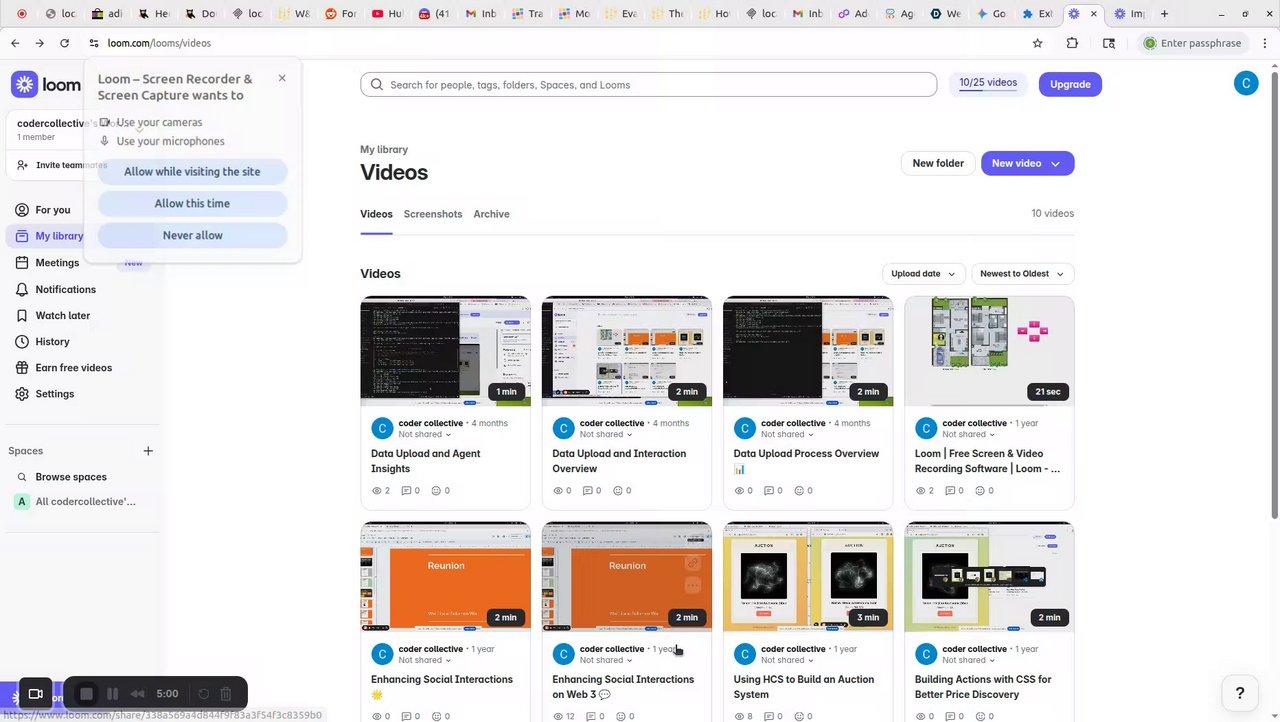Open the New video dropdown arrow
Image resolution: width=1280 pixels, height=722 pixels.
tap(1056, 163)
